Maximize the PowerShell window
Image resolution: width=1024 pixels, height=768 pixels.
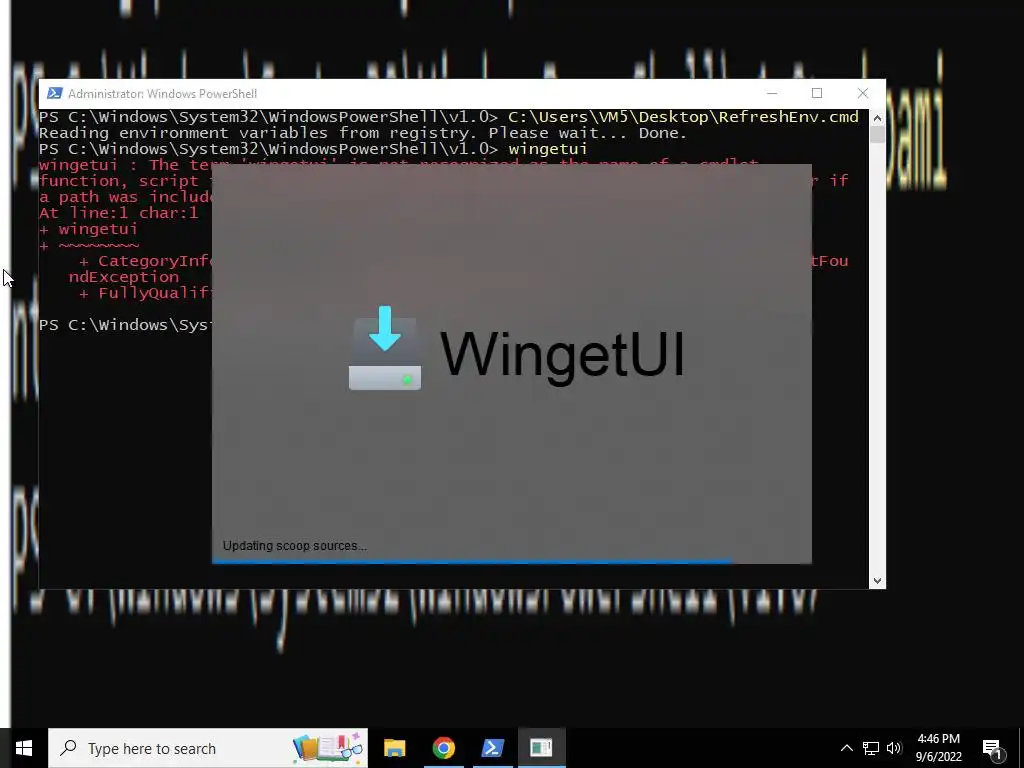pos(817,93)
